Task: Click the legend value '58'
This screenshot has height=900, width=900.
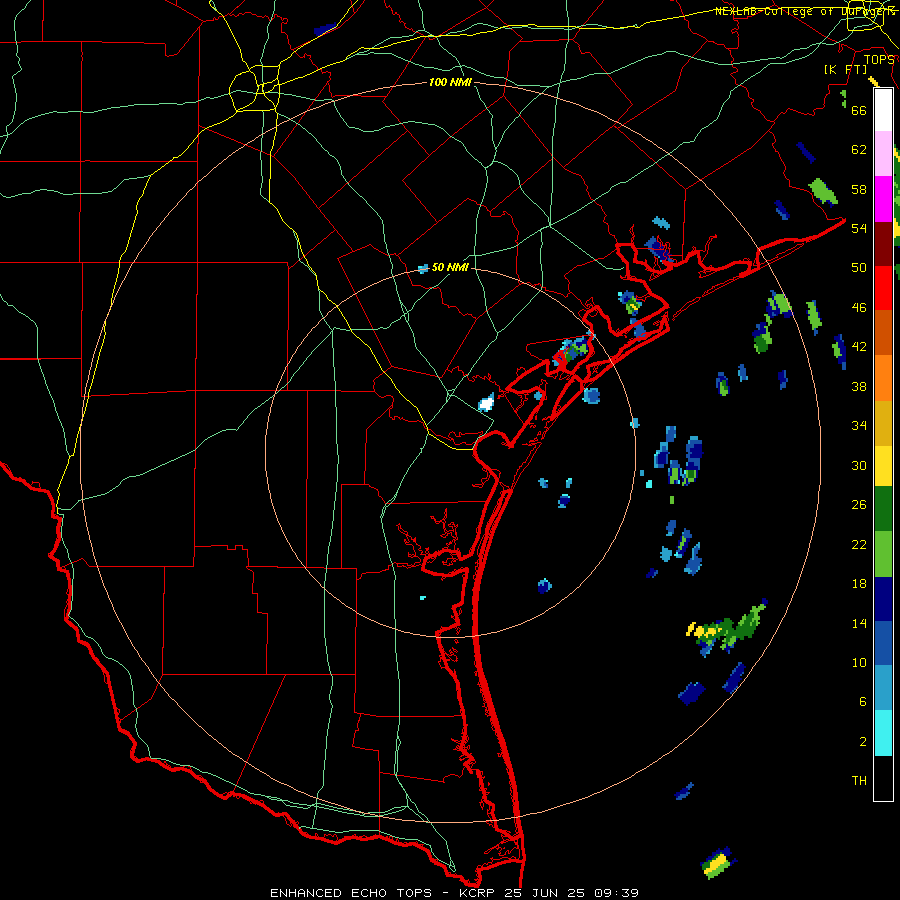Action: (859, 189)
